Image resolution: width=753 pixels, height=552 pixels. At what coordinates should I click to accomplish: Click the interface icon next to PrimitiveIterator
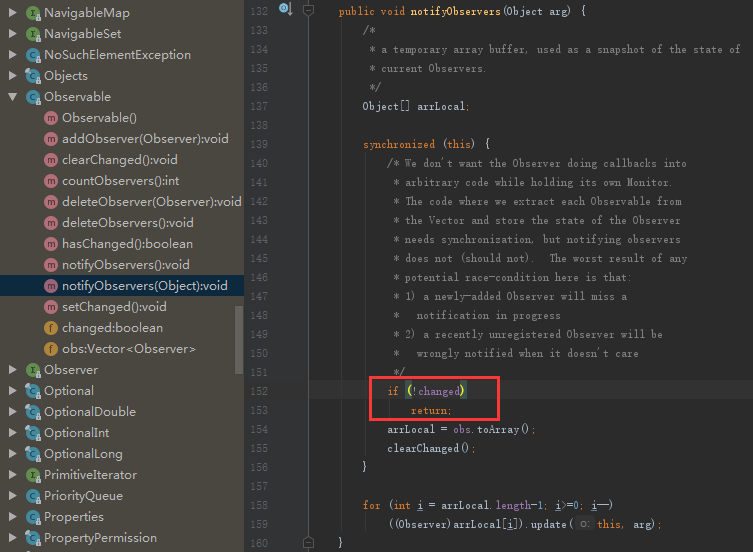[33, 475]
